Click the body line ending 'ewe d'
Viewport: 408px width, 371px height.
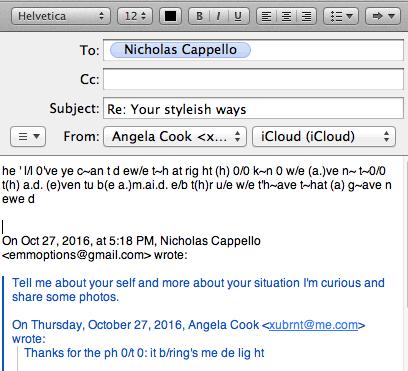[18, 199]
